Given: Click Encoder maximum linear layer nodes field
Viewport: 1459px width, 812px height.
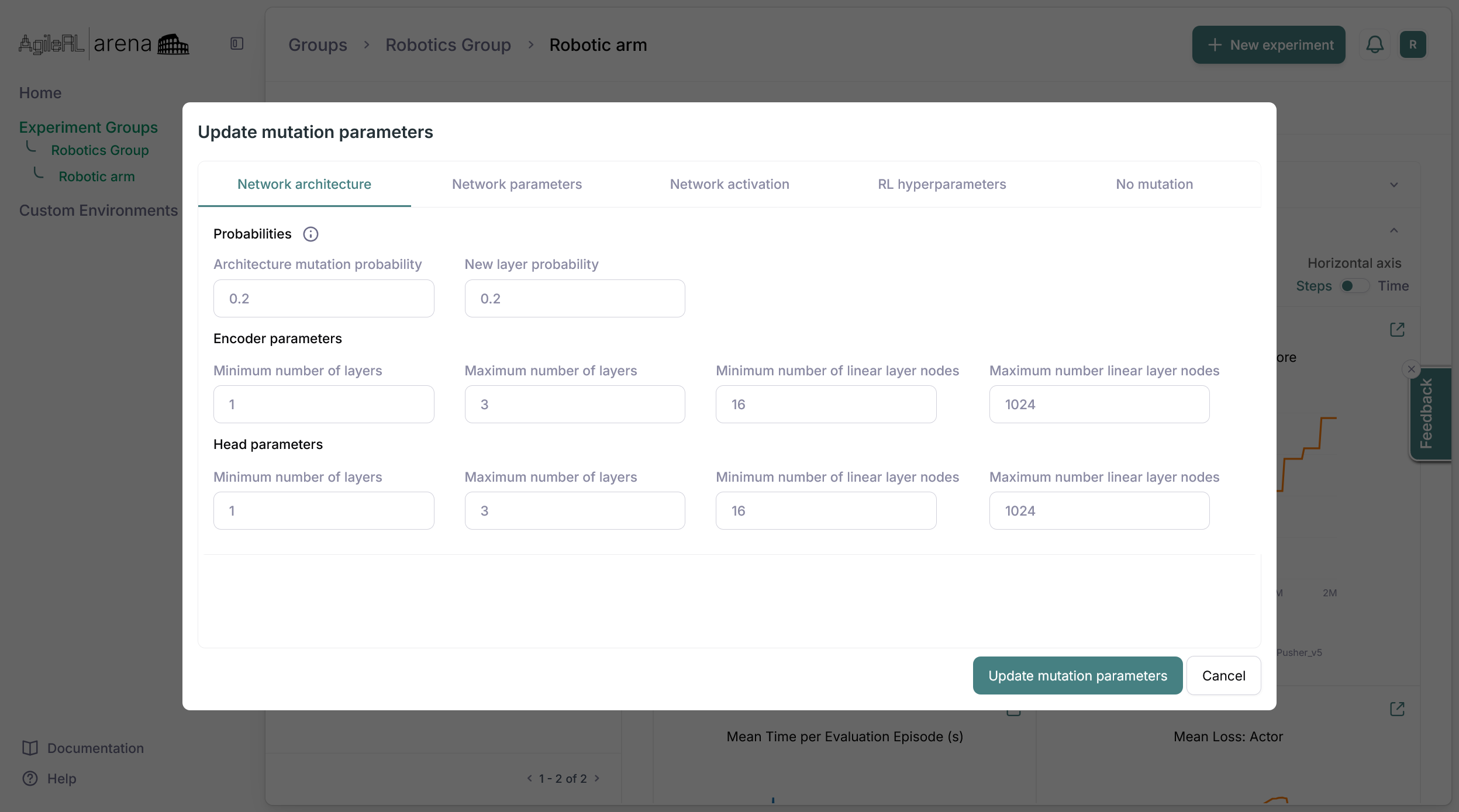Looking at the screenshot, I should (x=1099, y=405).
